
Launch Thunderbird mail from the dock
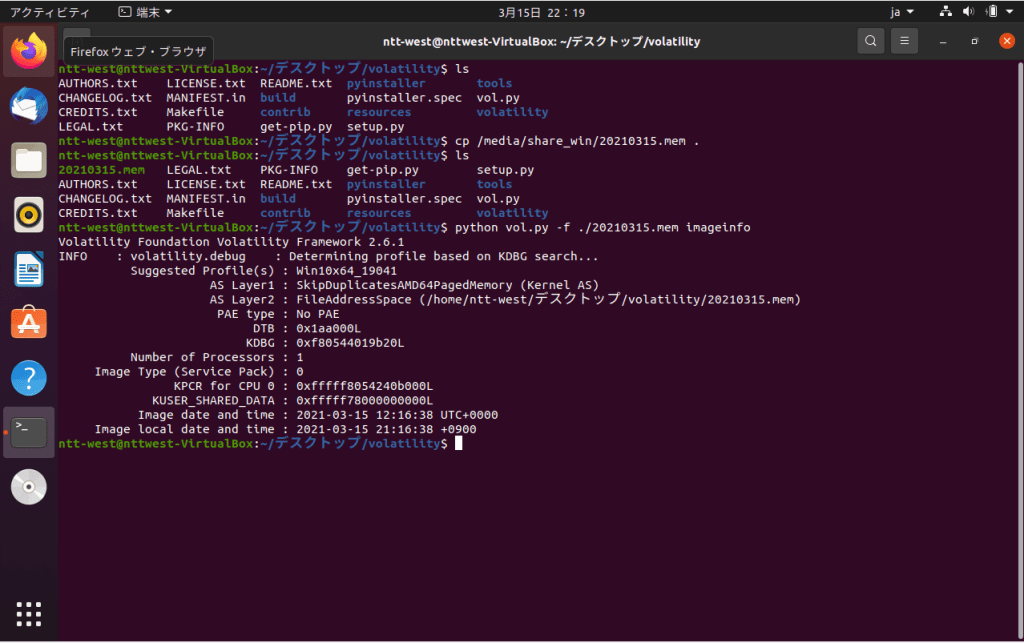point(29,105)
